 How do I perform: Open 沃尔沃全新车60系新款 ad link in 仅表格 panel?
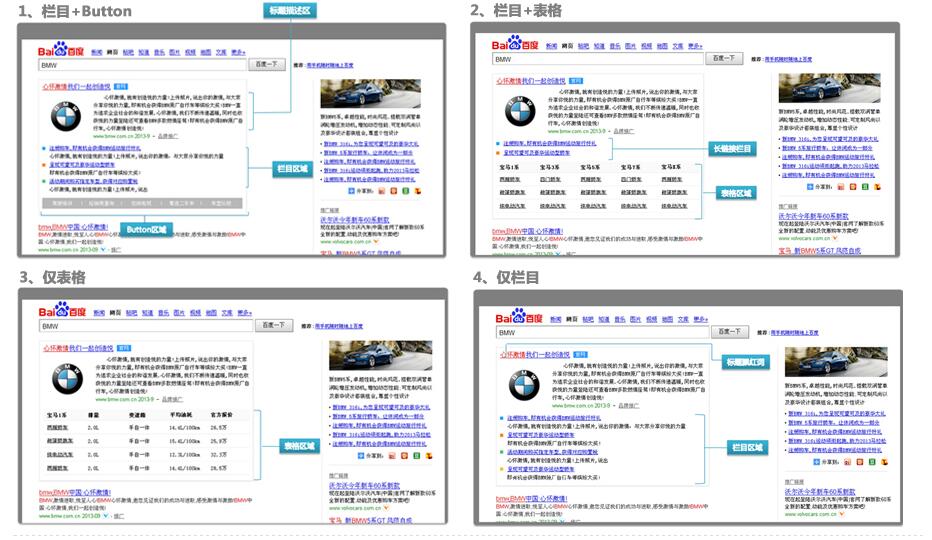(x=364, y=486)
